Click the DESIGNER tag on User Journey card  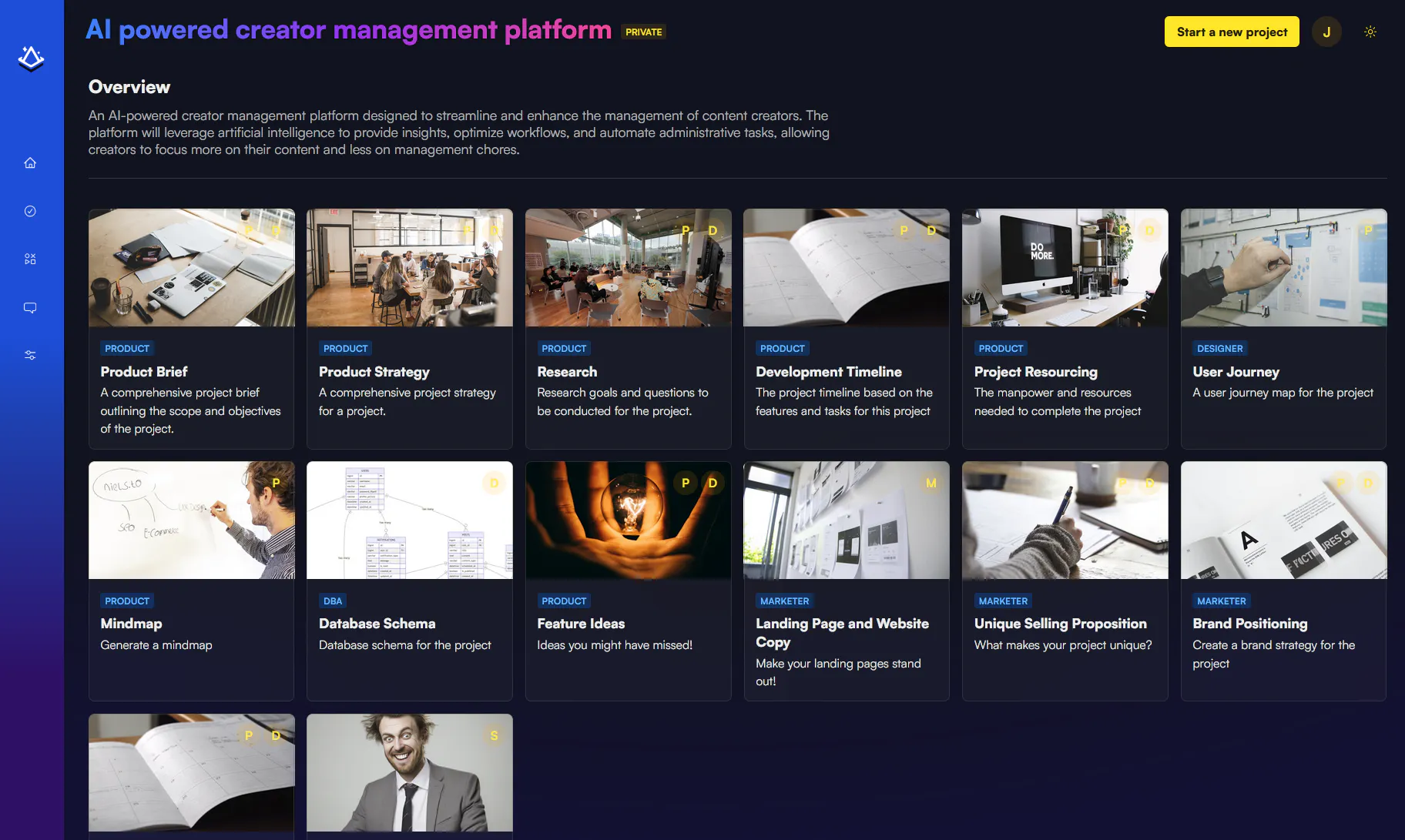click(1220, 349)
